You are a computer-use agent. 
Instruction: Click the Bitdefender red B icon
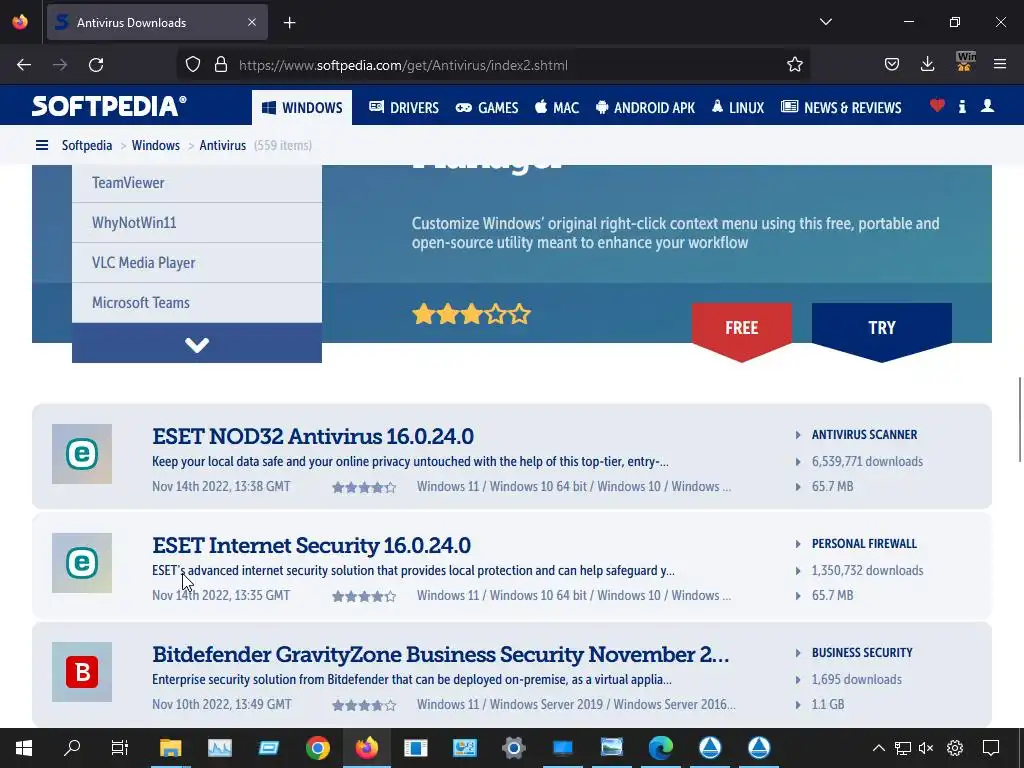click(x=82, y=672)
